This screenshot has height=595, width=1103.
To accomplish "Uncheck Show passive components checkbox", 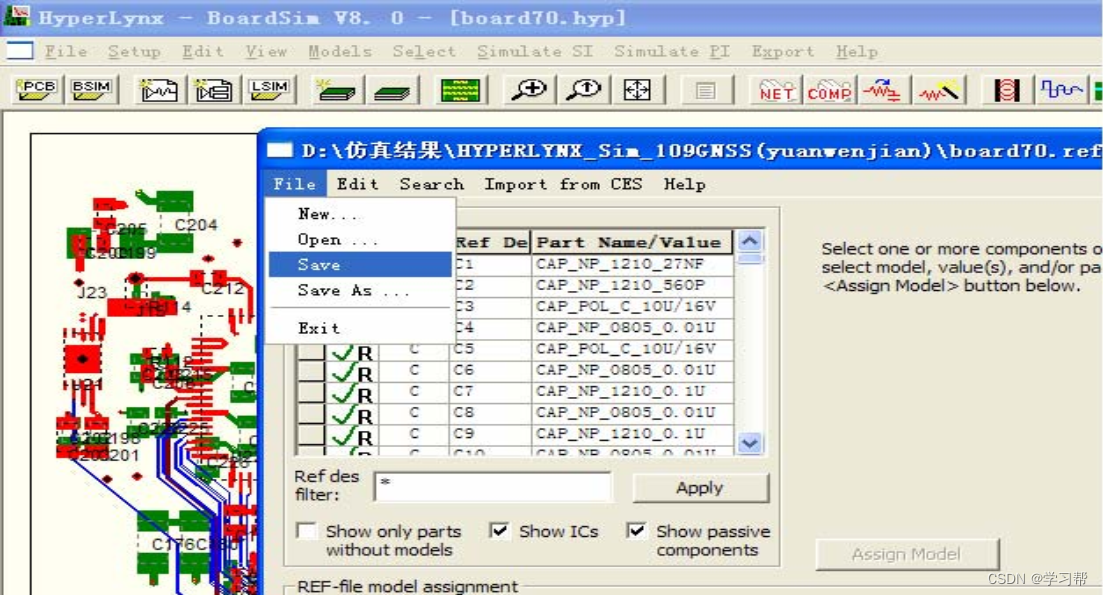I will (636, 531).
